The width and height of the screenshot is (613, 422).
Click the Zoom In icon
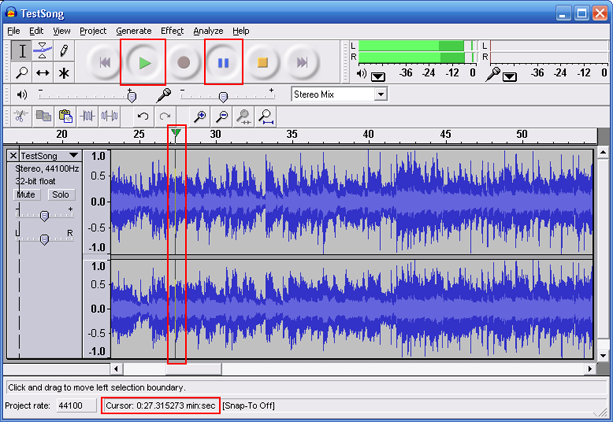pyautogui.click(x=200, y=116)
